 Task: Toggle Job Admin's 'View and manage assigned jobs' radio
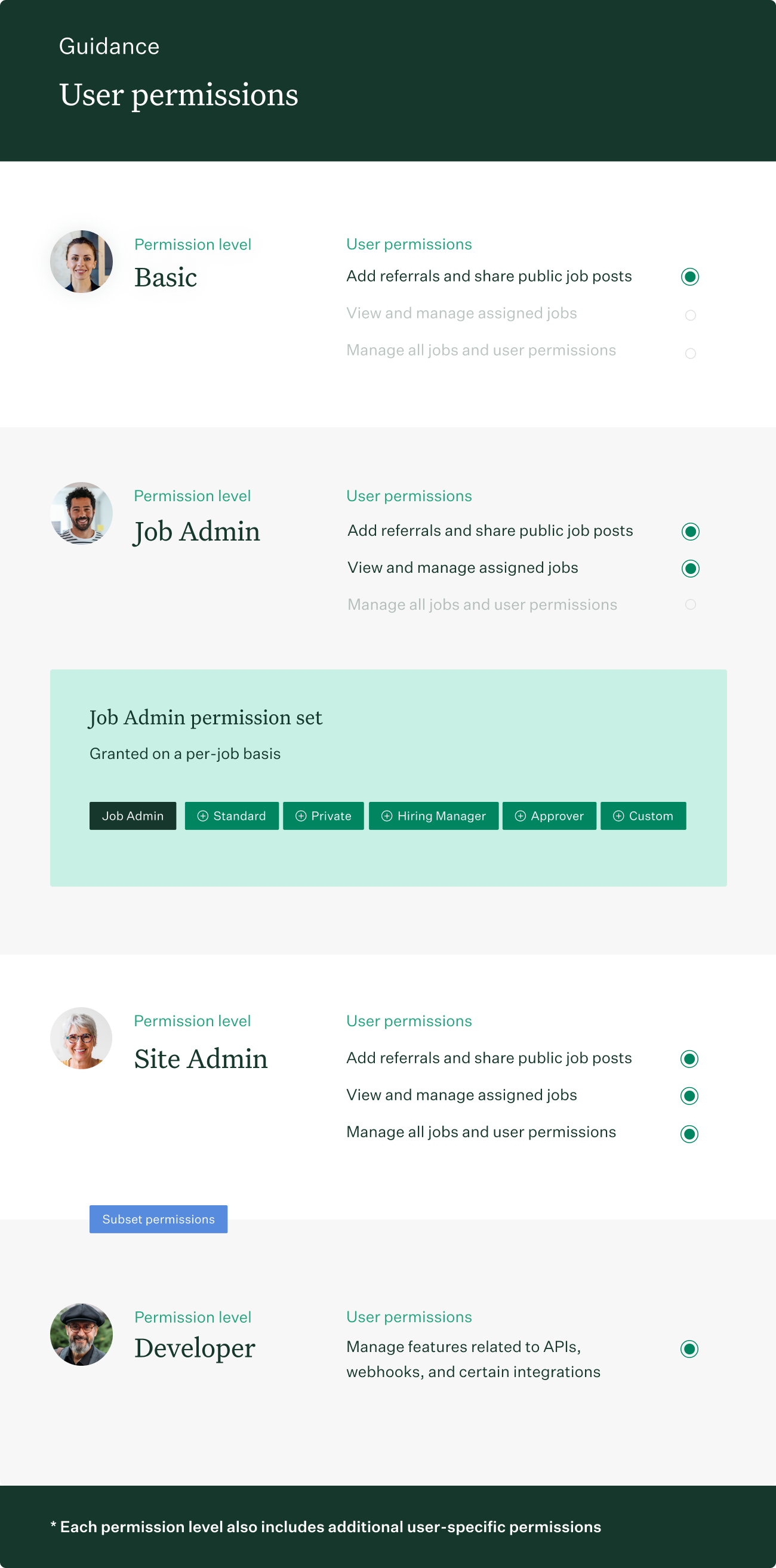(x=690, y=569)
